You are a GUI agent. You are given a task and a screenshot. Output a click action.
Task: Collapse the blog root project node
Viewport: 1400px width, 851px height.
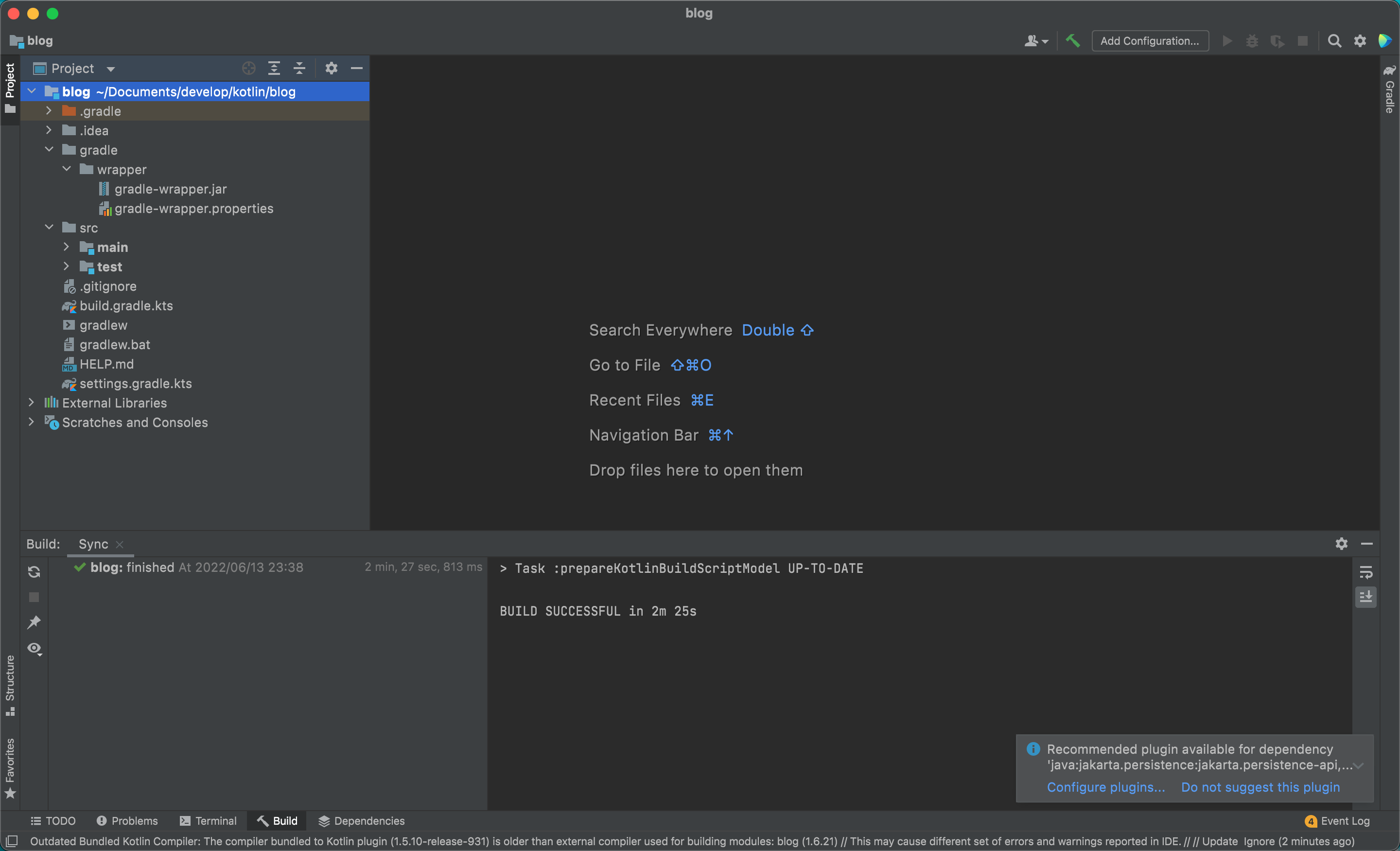click(x=32, y=91)
